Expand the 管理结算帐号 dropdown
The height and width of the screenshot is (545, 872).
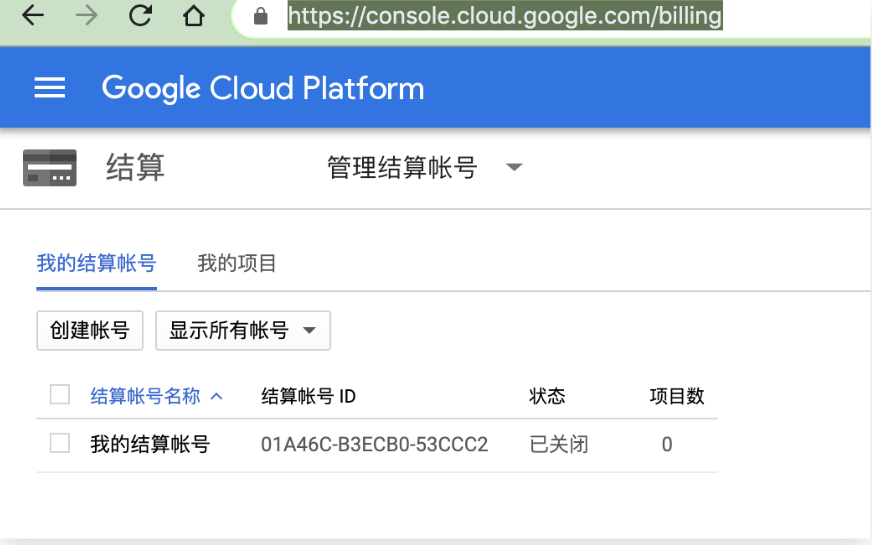(x=514, y=167)
